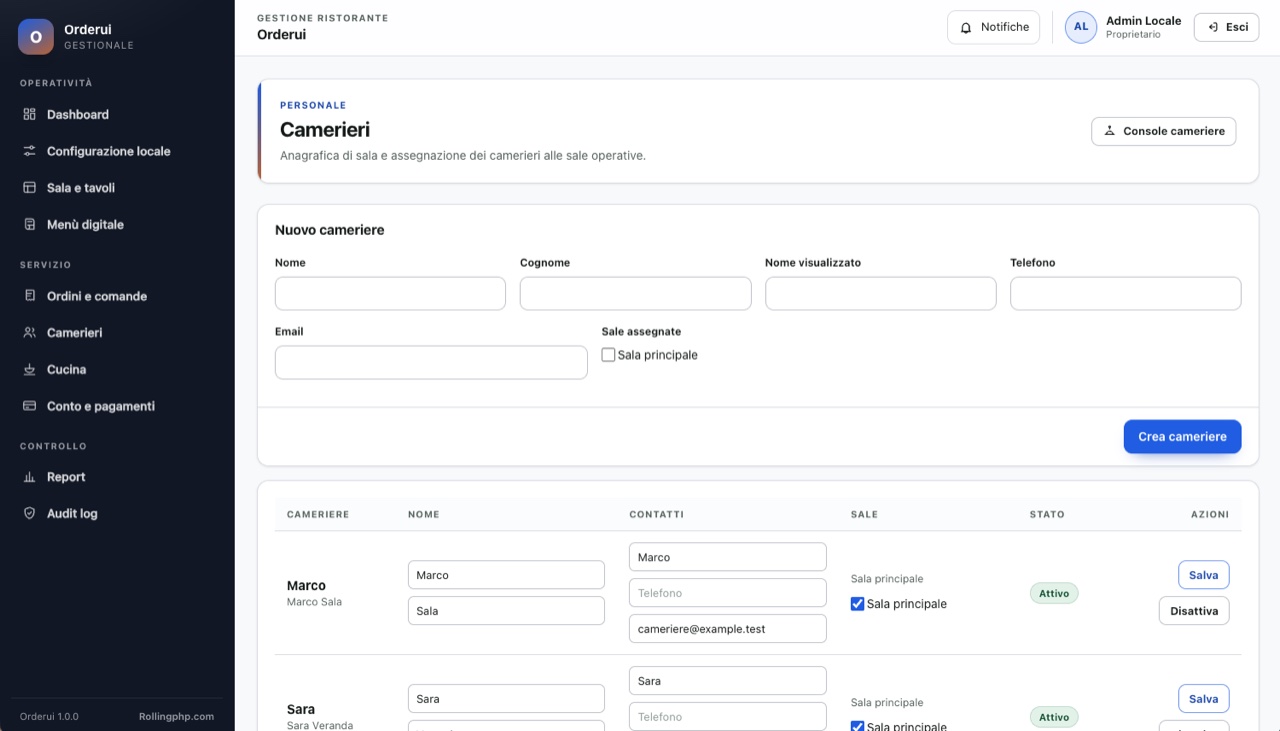Click the Rollingphp.com footer link
Viewport: 1280px width, 731px height.
(x=176, y=717)
